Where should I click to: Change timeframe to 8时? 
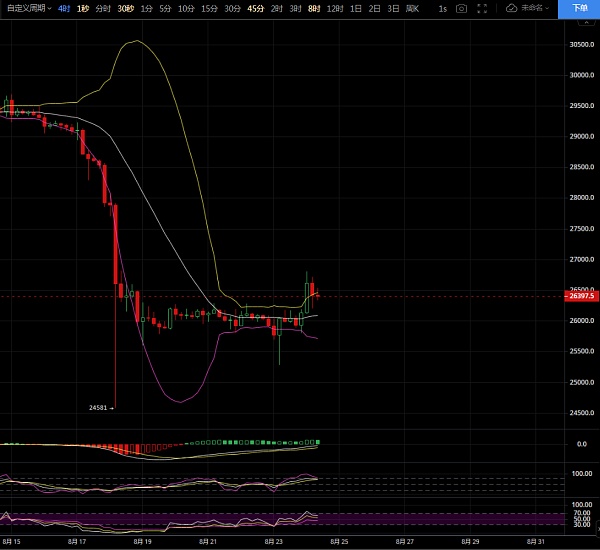[315, 8]
